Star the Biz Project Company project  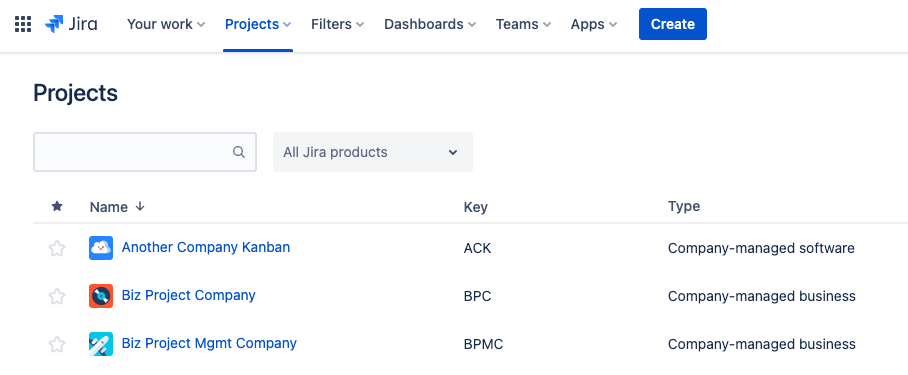(x=57, y=297)
